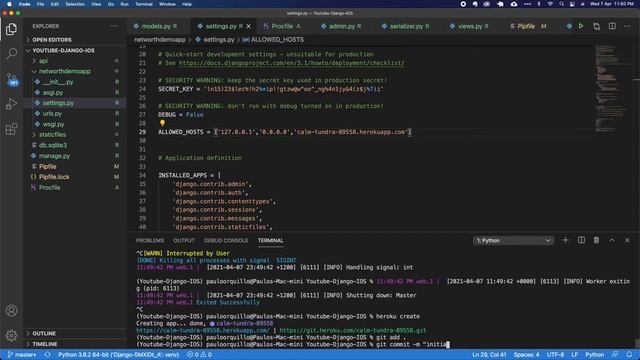Open the Accounts menu icon
This screenshot has width=640, height=360.
pyautogui.click(x=11, y=311)
